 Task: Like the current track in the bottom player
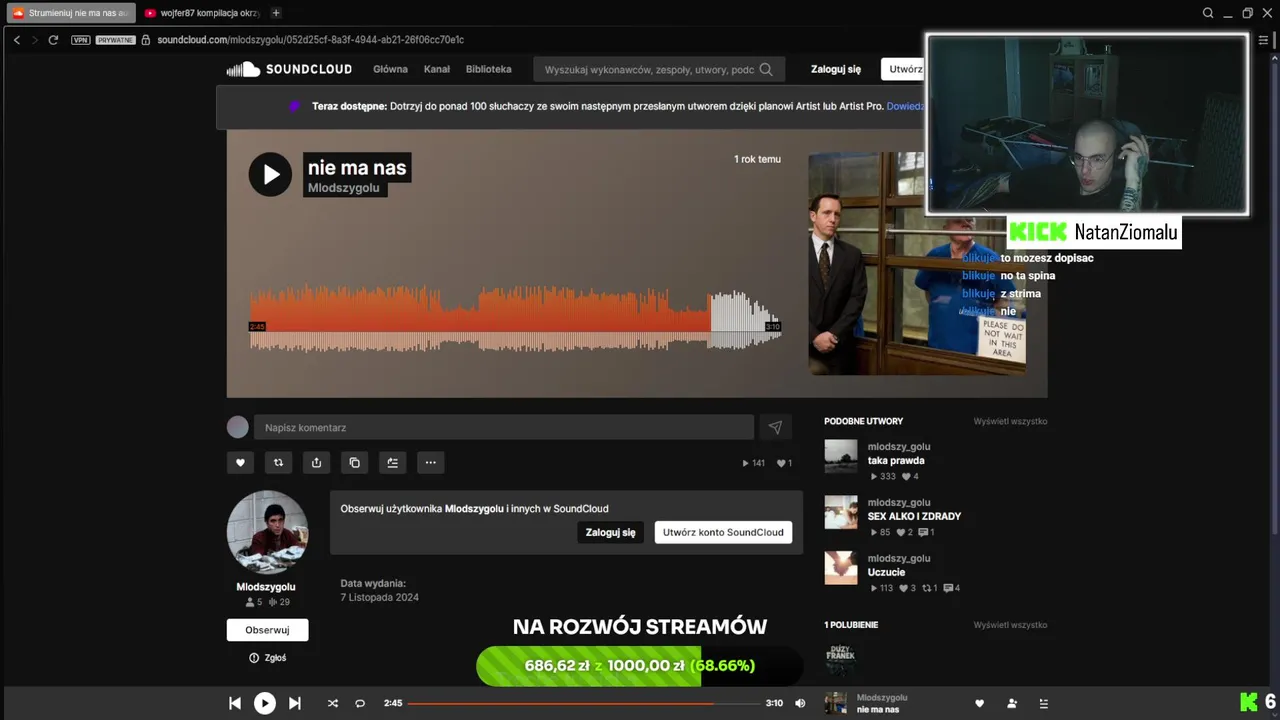click(x=980, y=703)
